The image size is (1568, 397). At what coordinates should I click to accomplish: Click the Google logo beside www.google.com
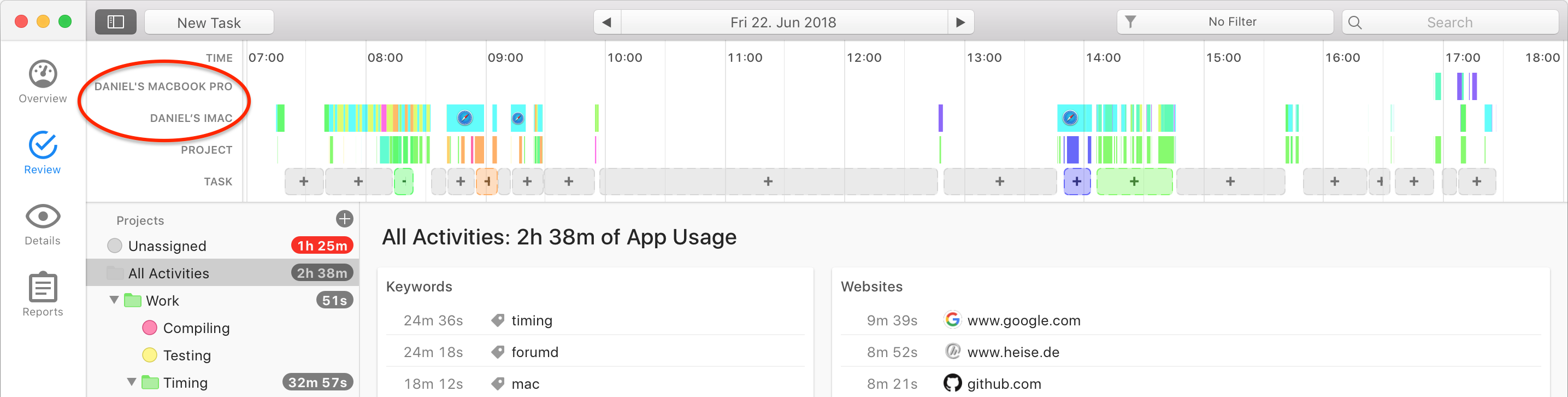pos(952,320)
